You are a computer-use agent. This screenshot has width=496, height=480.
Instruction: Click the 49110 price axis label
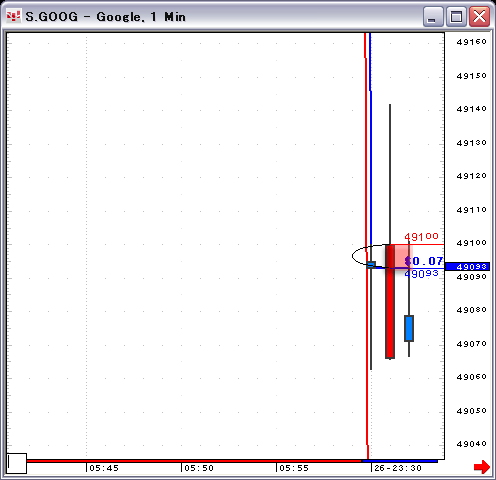(472, 210)
